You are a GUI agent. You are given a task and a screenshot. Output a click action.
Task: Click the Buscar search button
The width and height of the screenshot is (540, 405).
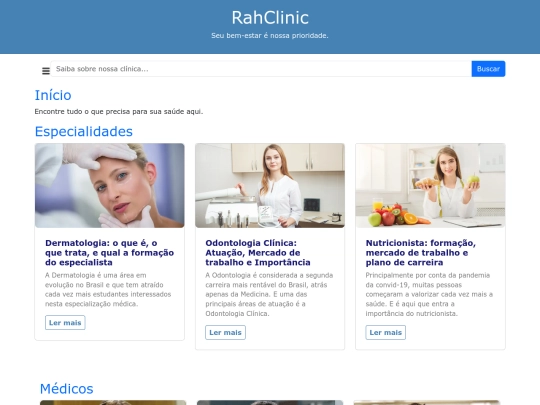(488, 69)
